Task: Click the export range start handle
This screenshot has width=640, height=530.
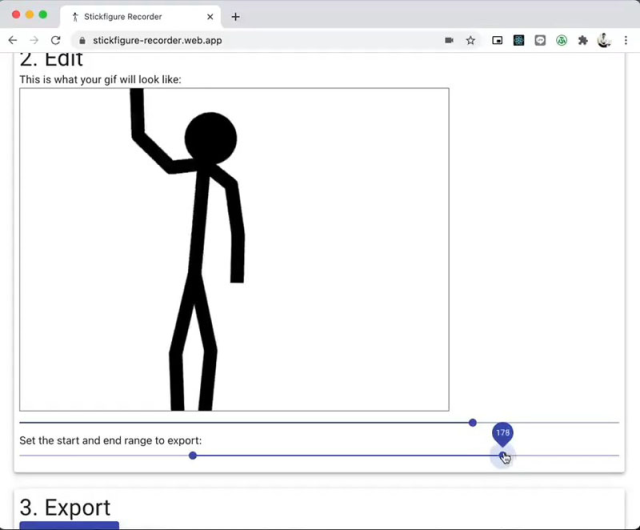Action: coord(193,456)
